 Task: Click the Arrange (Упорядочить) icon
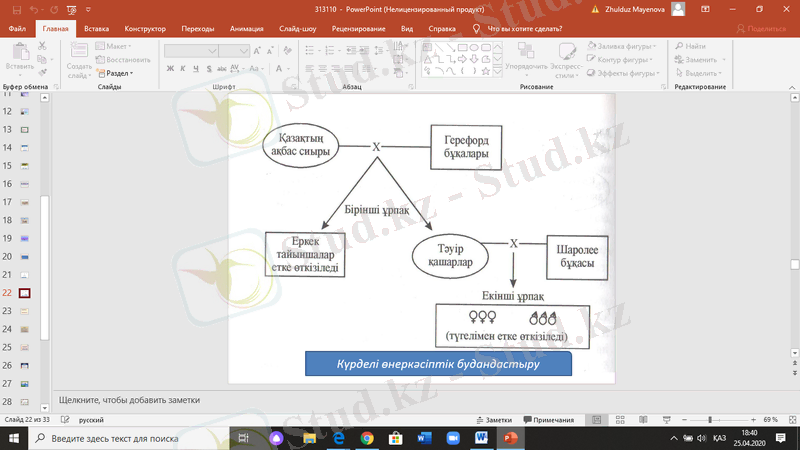point(526,51)
